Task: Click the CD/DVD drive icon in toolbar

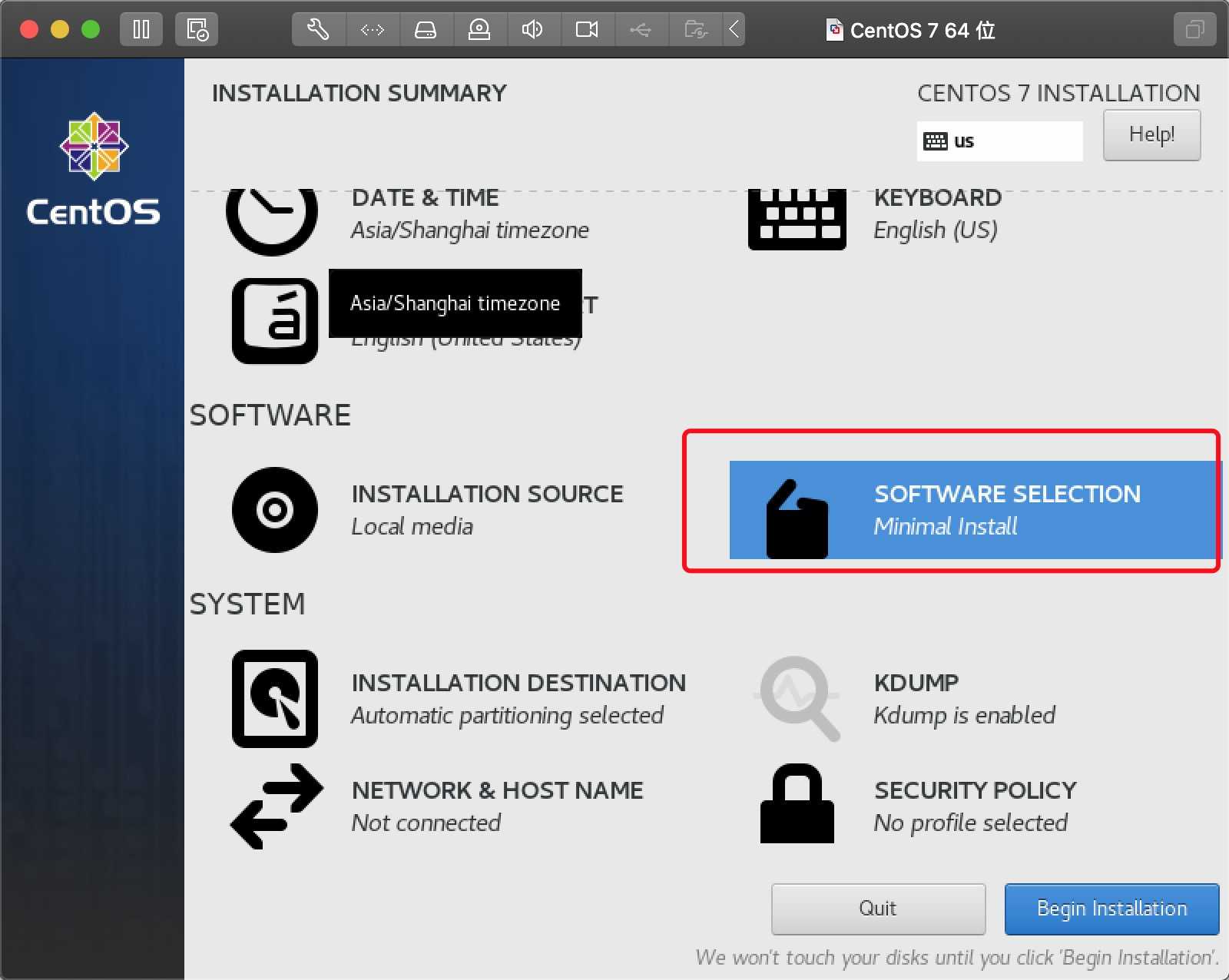Action: [479, 30]
